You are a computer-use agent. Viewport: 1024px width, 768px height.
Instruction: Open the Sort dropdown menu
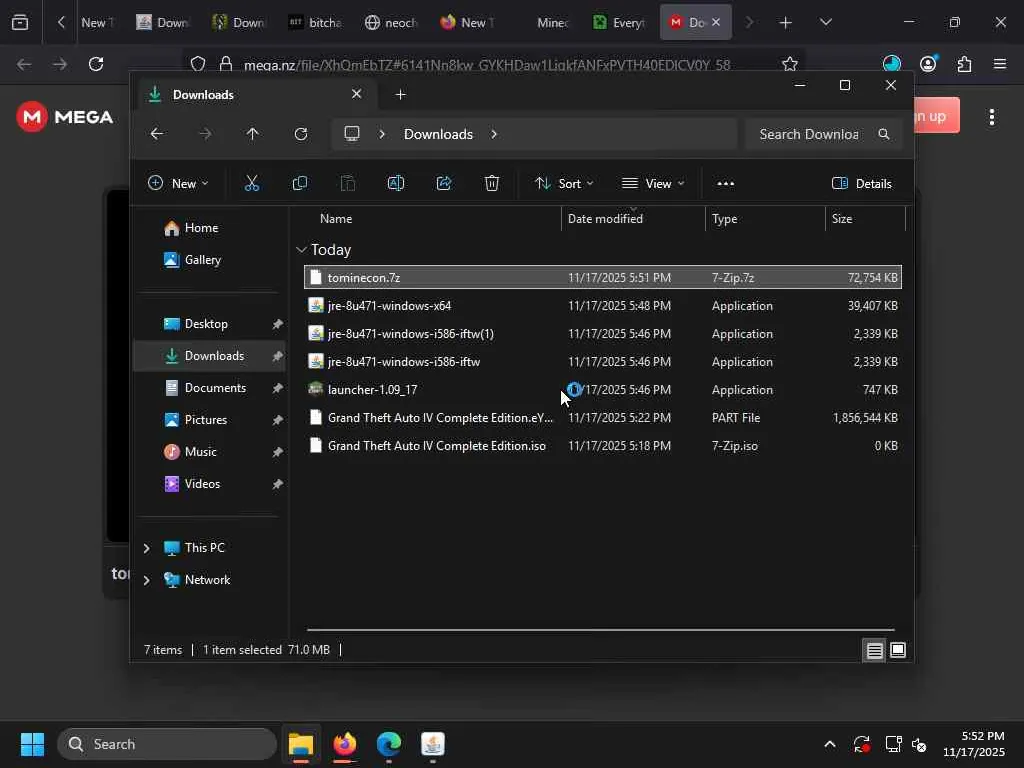pyautogui.click(x=564, y=184)
